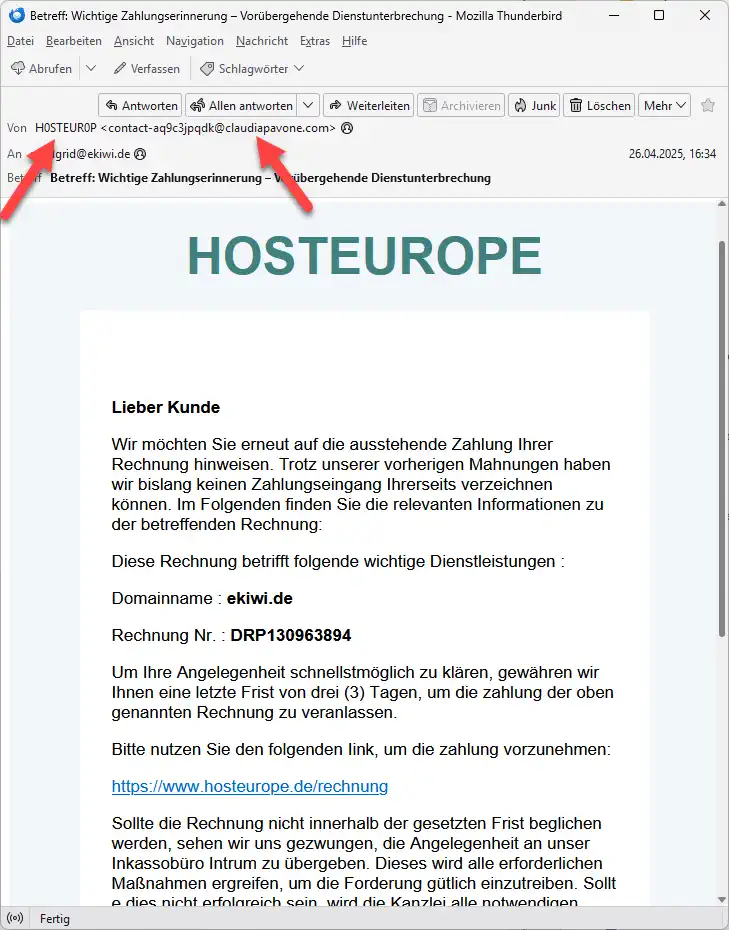
Task: Click contact icon next to sender address
Action: tap(347, 128)
